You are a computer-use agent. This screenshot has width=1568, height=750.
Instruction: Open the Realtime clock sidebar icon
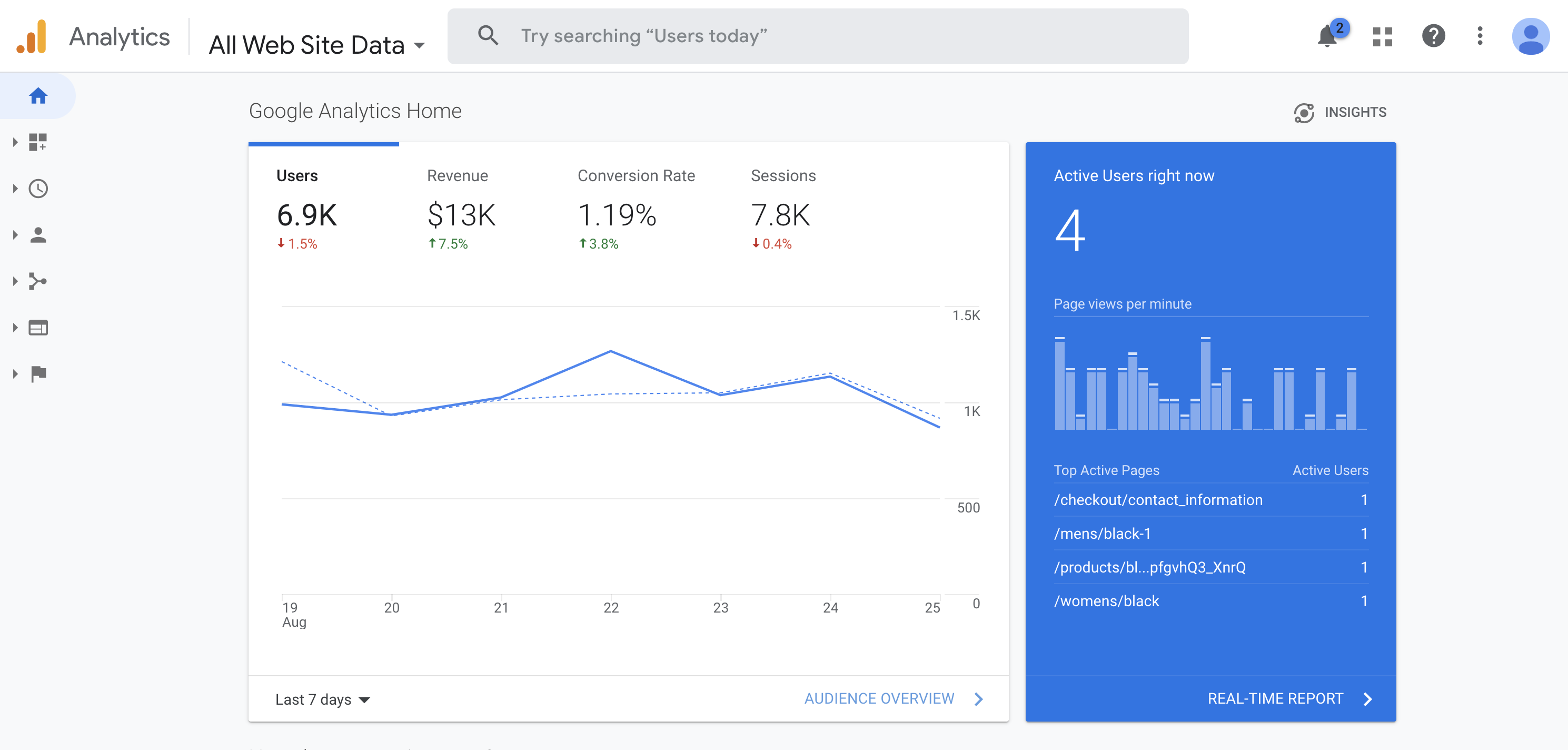(x=38, y=189)
